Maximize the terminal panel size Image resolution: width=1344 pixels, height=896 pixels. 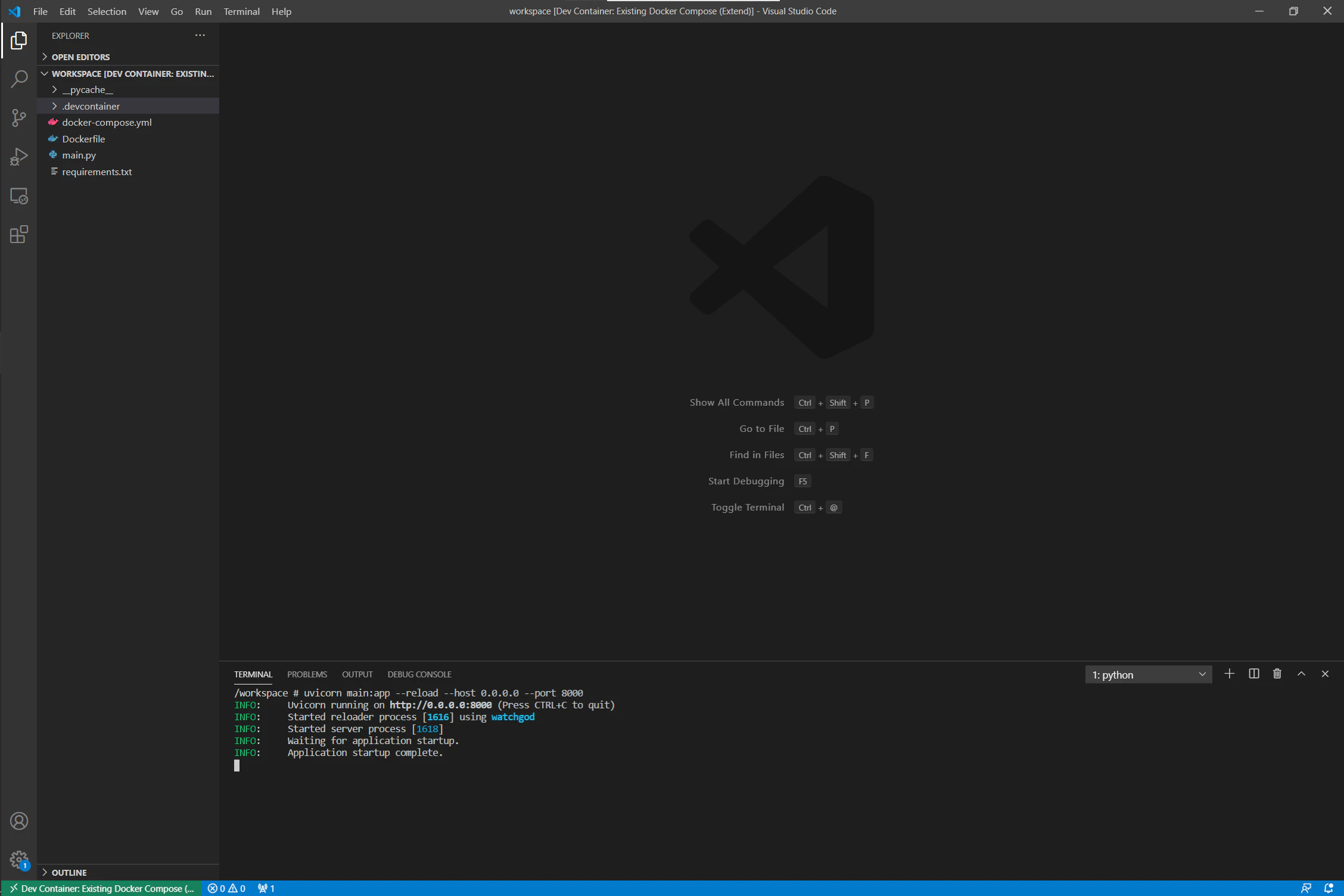click(x=1301, y=674)
